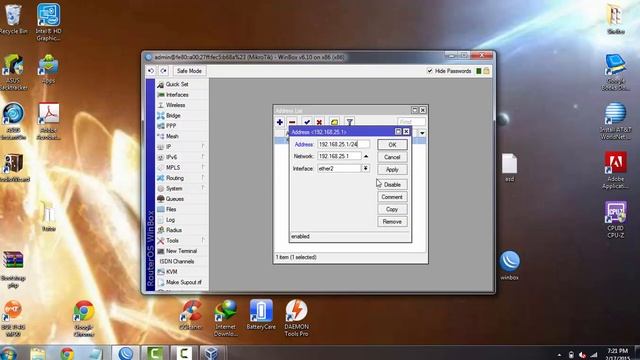Click the blue plus add-address icon
The width and height of the screenshot is (640, 360).
pyautogui.click(x=280, y=122)
